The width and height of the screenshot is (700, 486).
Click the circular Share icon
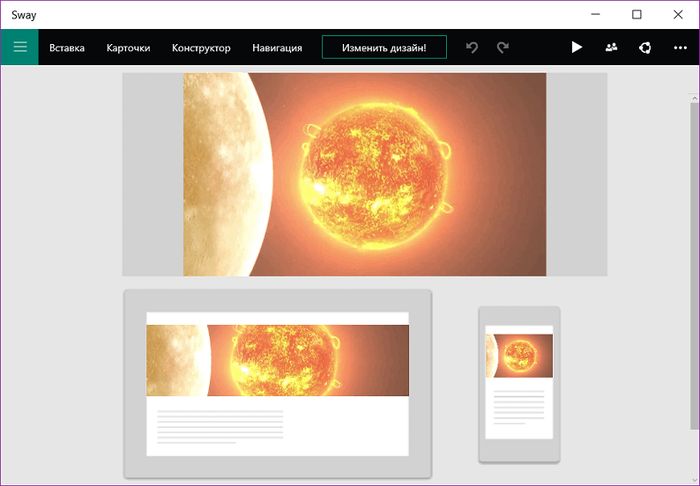pos(645,47)
